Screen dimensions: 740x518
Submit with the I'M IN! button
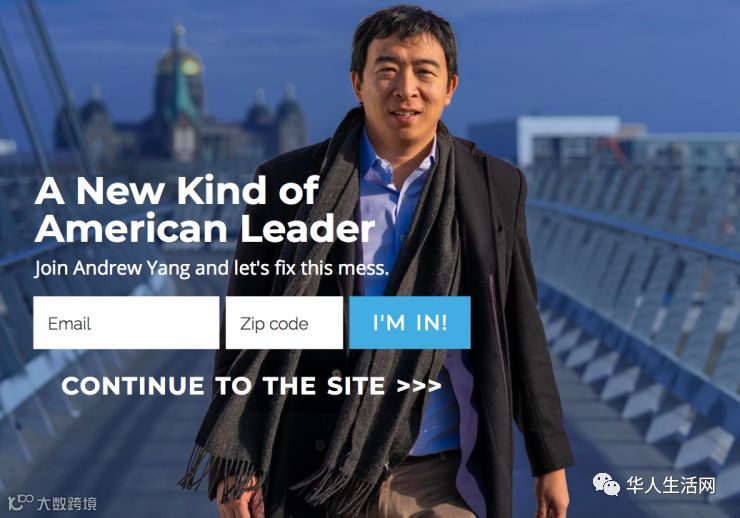click(x=410, y=323)
